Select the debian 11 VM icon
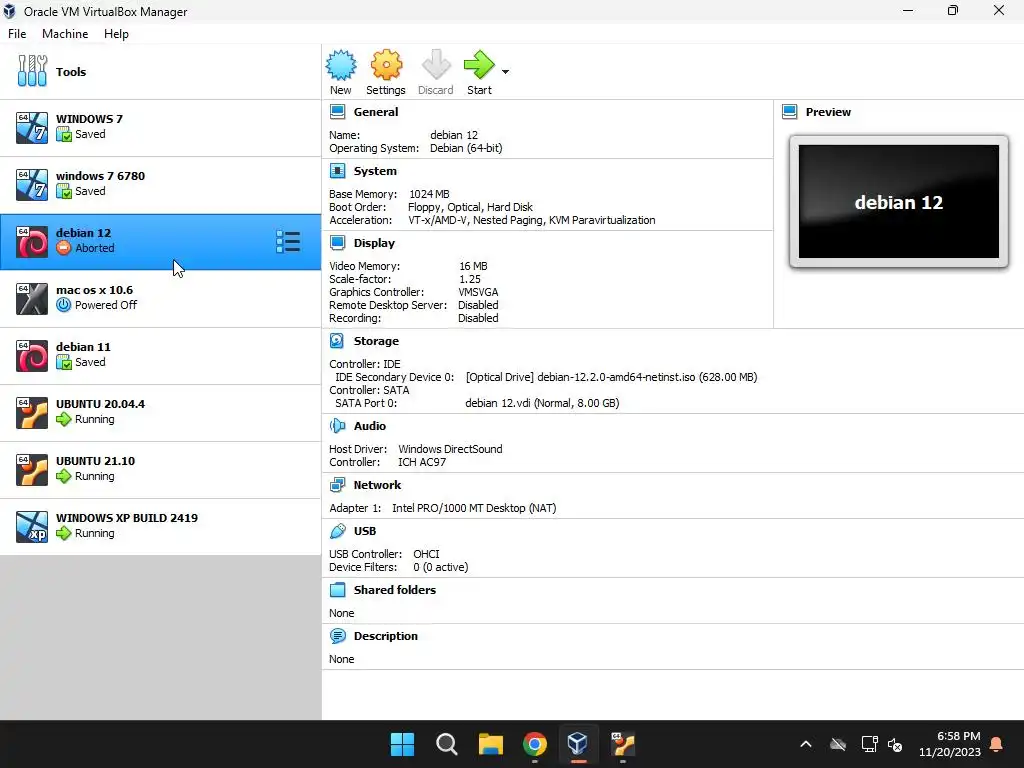 tap(32, 355)
